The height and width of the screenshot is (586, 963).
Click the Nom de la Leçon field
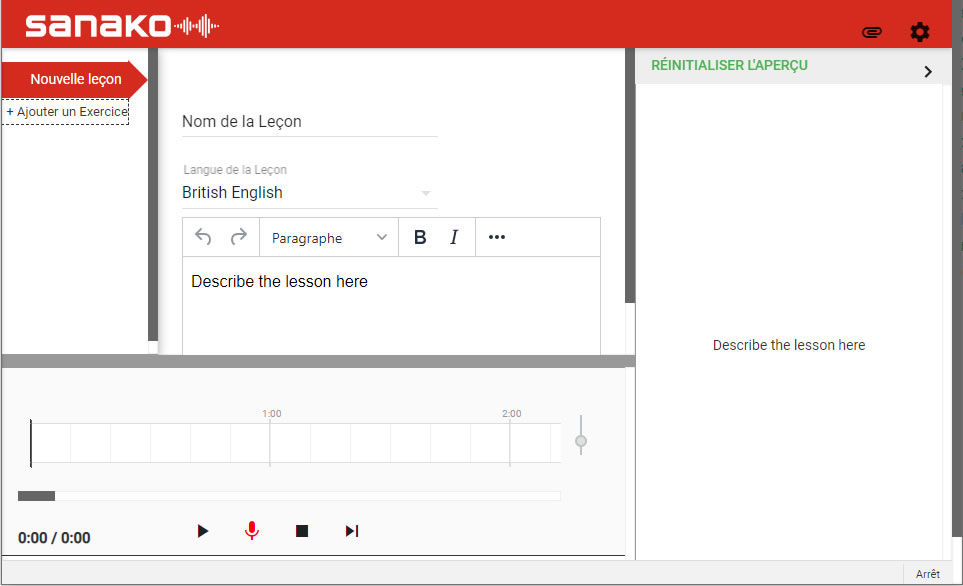pyautogui.click(x=309, y=122)
